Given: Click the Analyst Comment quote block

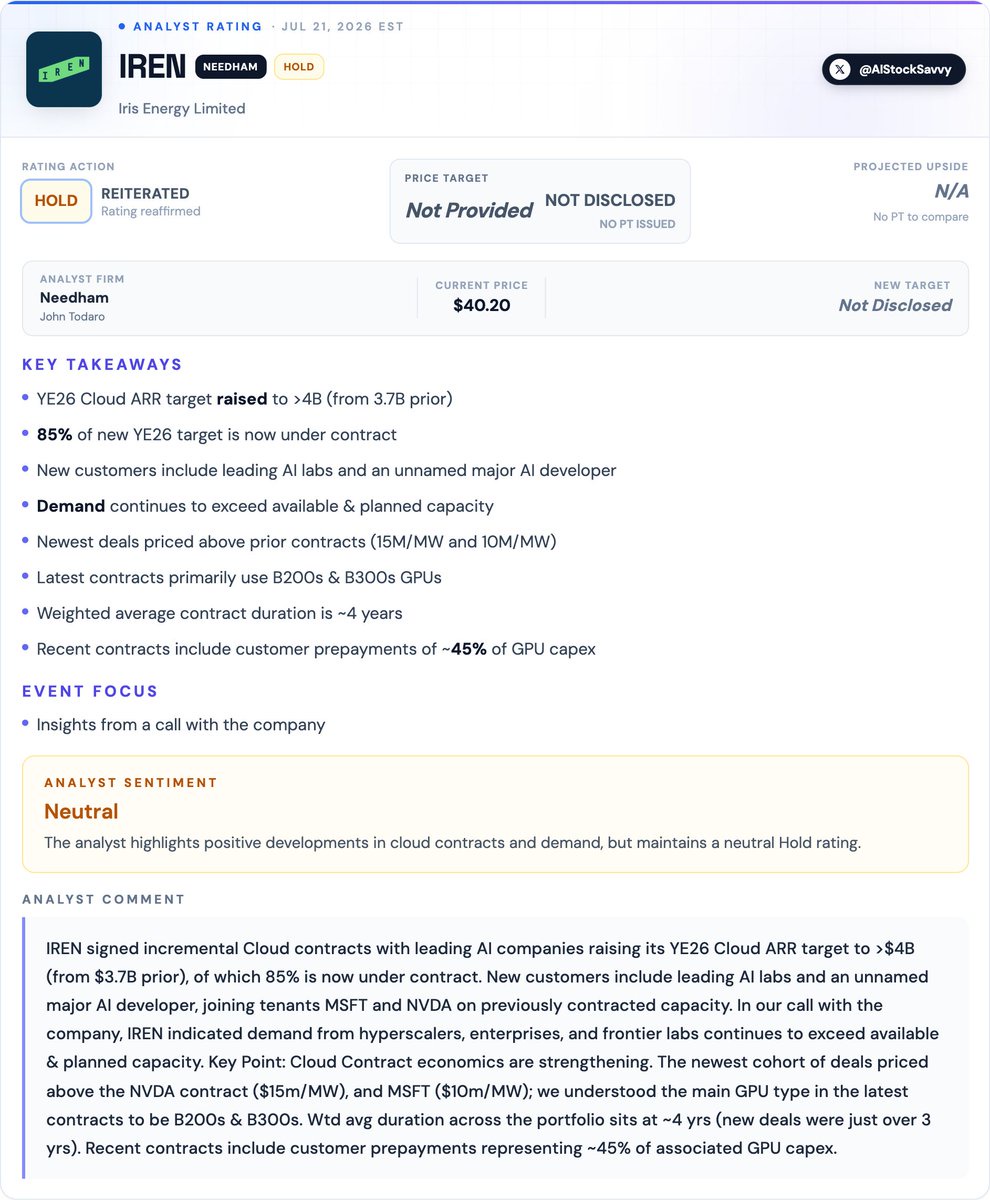Looking at the screenshot, I should 495,1047.
